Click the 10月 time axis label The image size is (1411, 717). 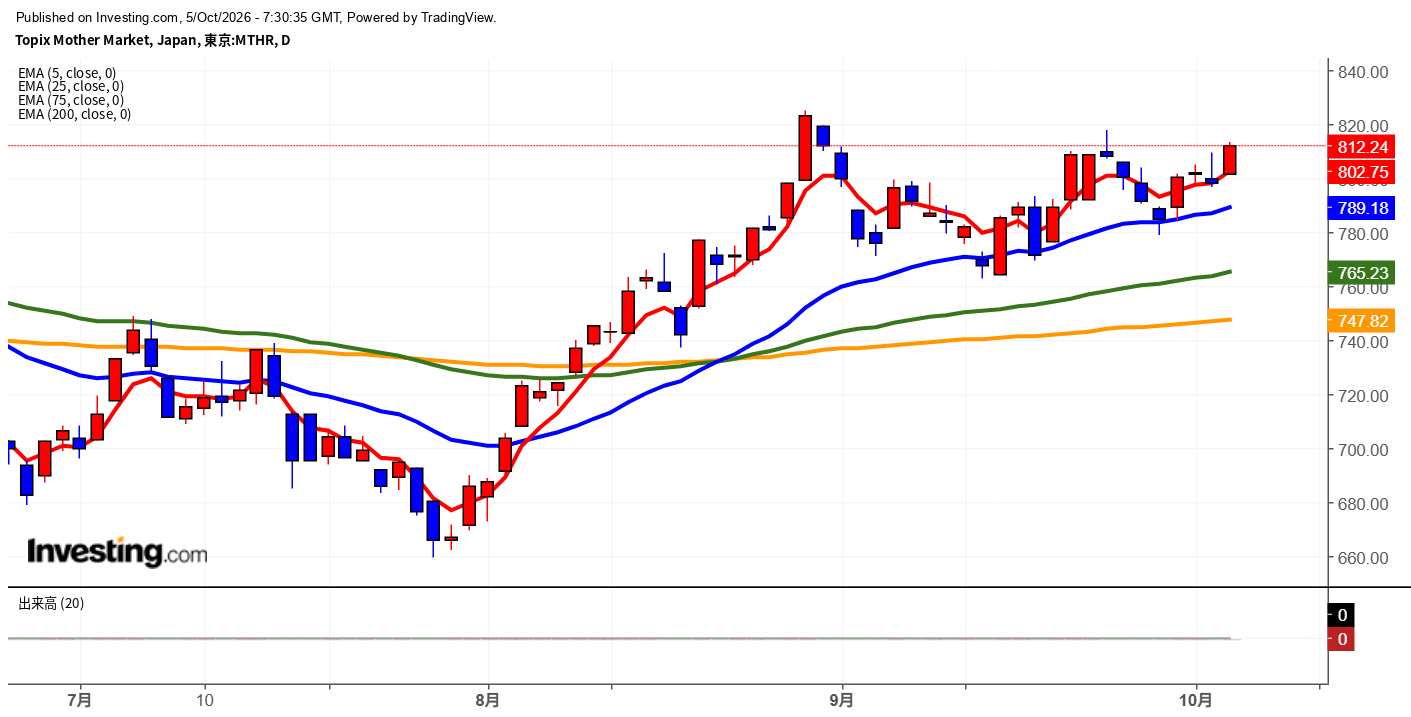[1196, 700]
